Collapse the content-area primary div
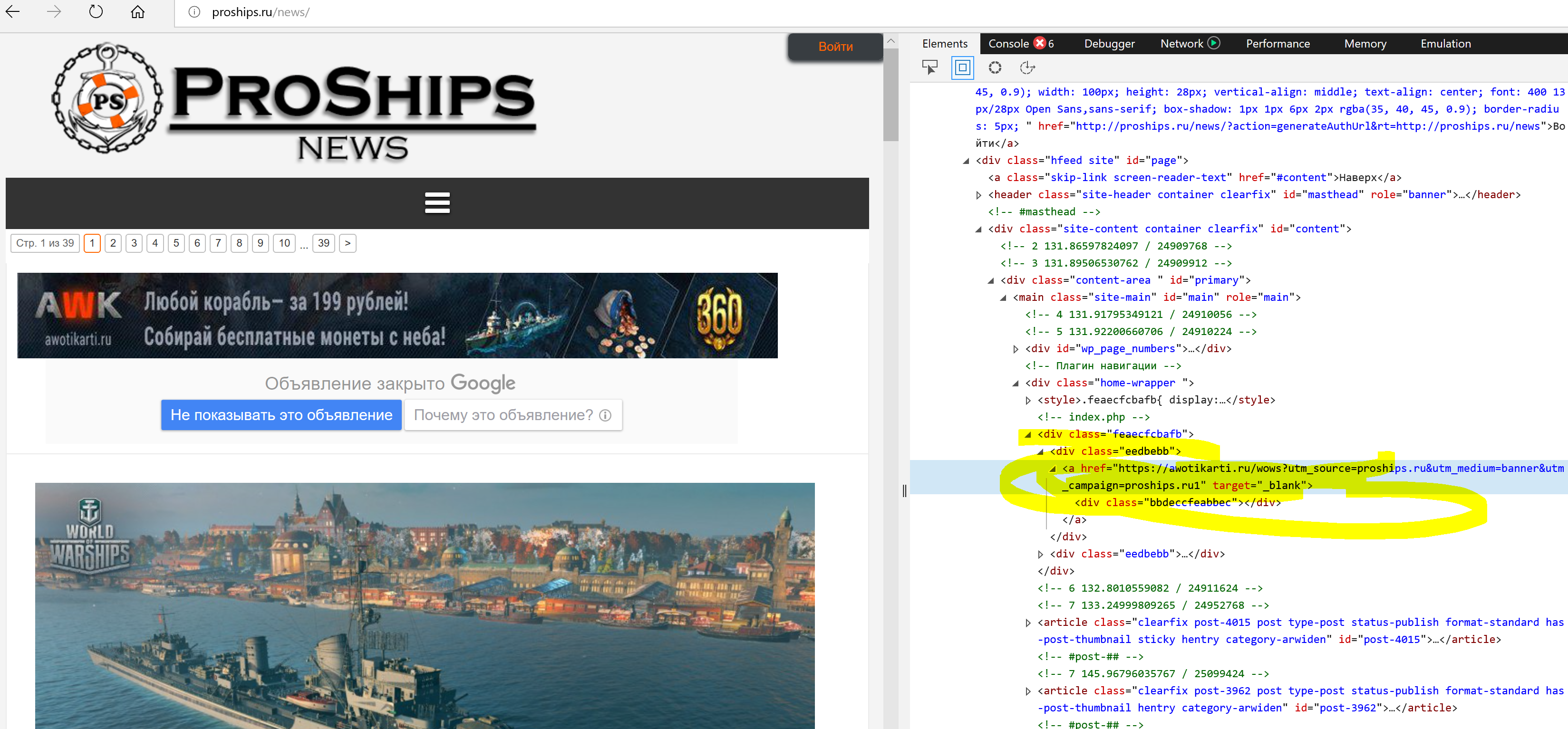The image size is (1568, 729). tap(991, 280)
